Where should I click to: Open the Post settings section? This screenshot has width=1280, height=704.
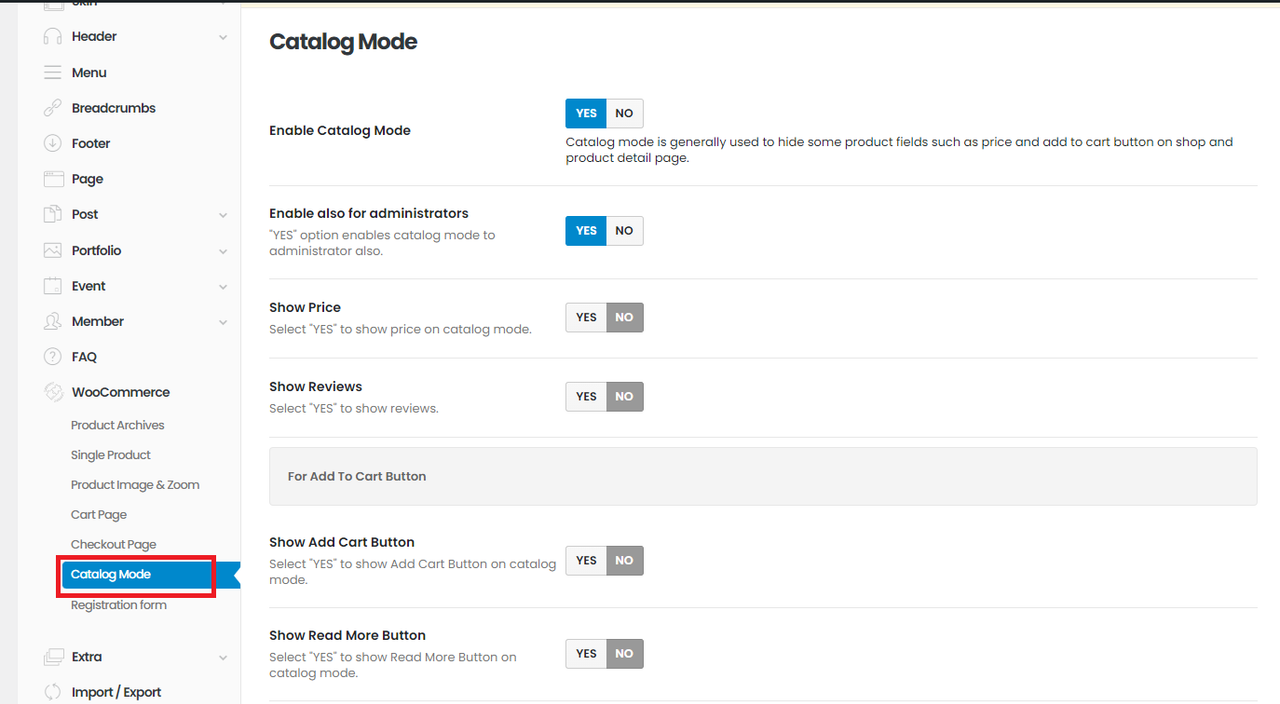[x=85, y=214]
